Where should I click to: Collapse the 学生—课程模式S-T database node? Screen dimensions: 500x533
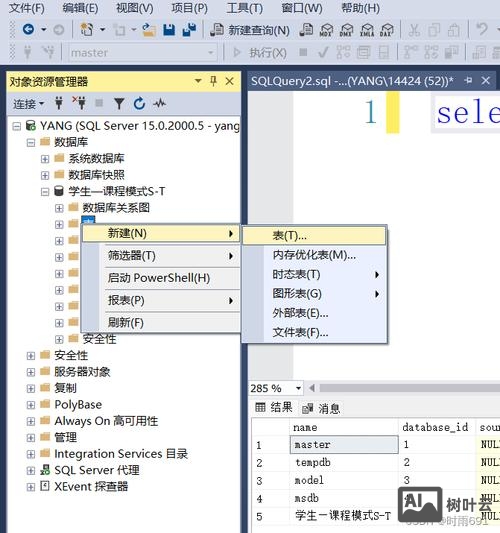click(x=45, y=192)
